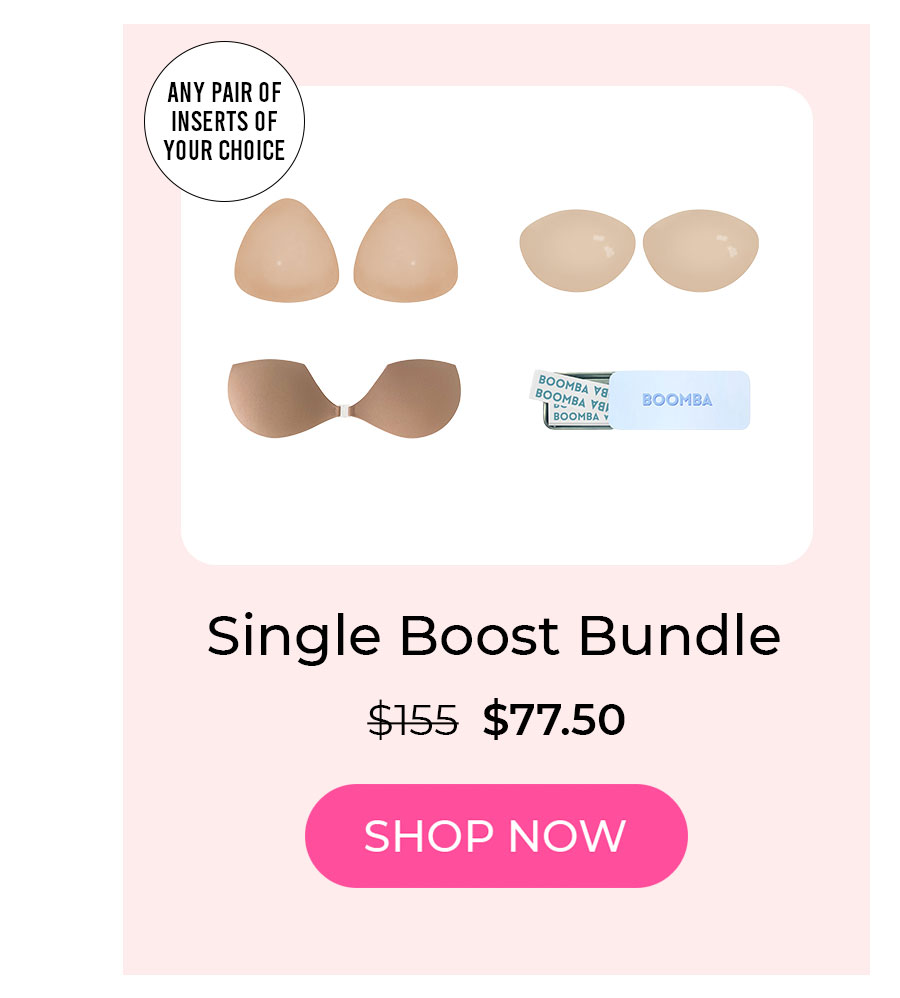Click the left cup of the brown adhesive bra
Image resolution: width=900 pixels, height=998 pixels.
click(280, 398)
